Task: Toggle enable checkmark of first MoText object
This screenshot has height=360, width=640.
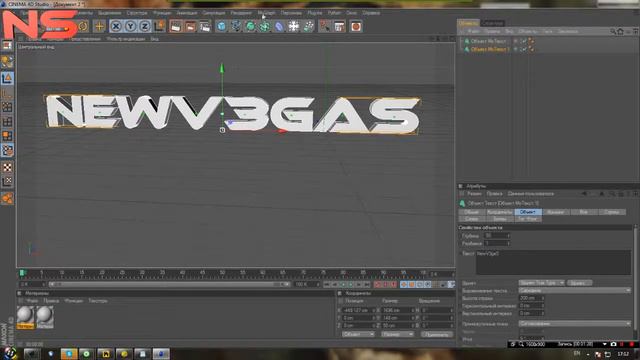Action: click(523, 41)
